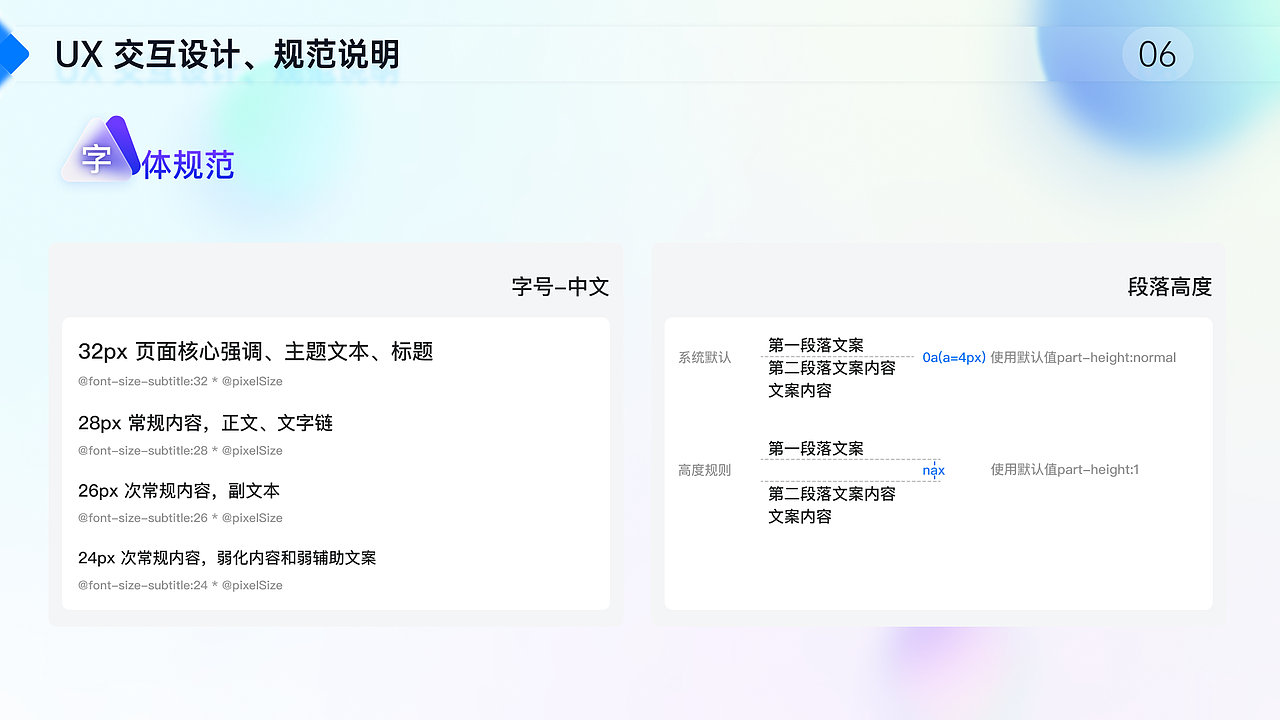Click '使用默认值part-height:1' text
This screenshot has width=1280, height=720.
coord(1065,469)
